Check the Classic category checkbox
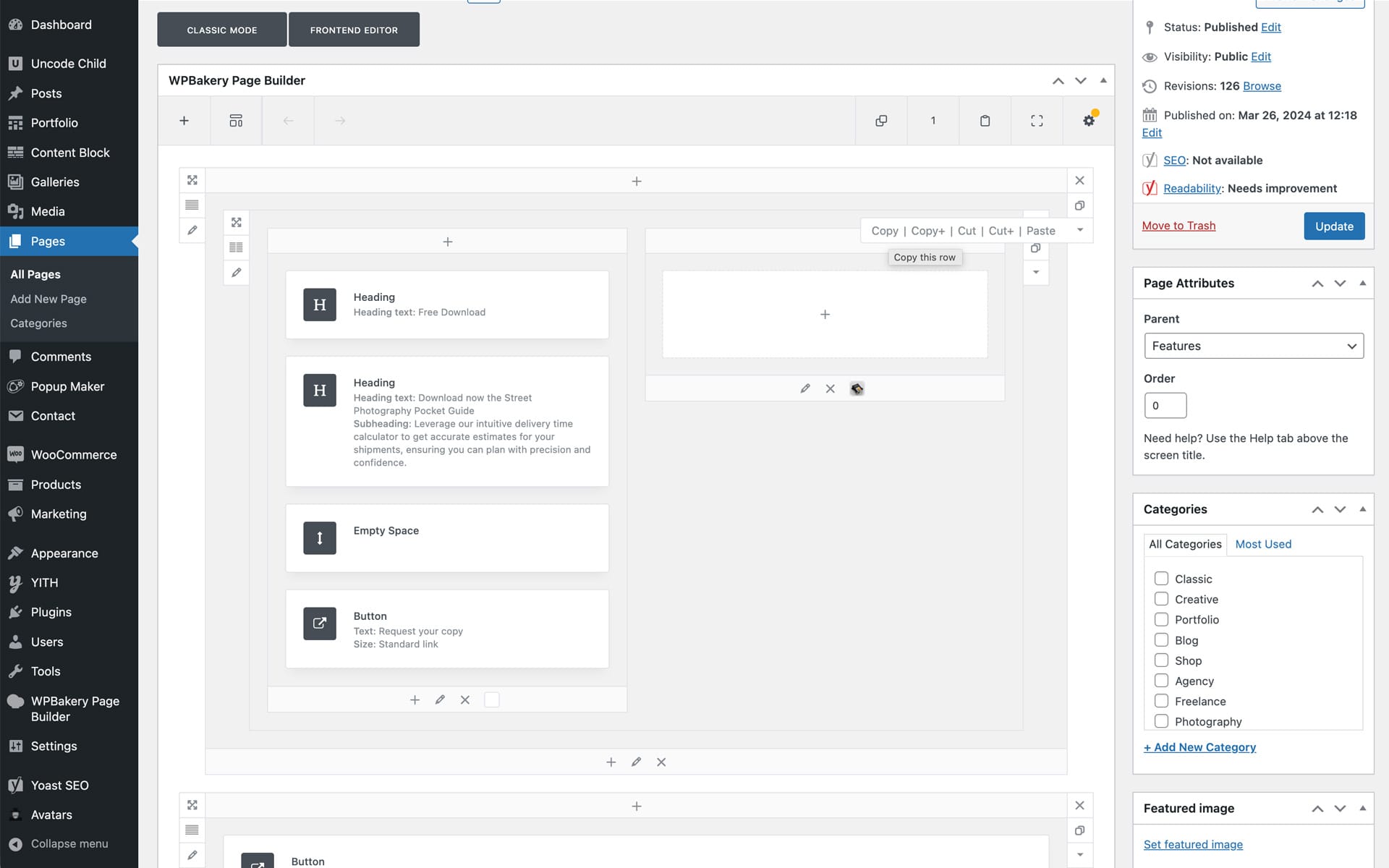1389x868 pixels. (x=1161, y=579)
